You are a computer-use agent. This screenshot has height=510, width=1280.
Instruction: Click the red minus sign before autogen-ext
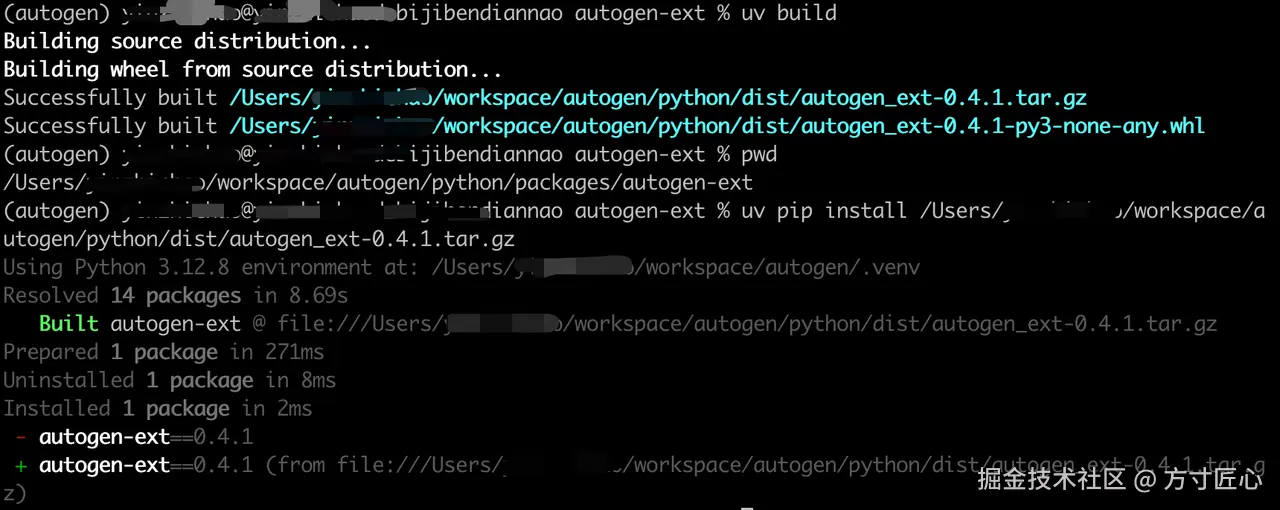tap(21, 437)
